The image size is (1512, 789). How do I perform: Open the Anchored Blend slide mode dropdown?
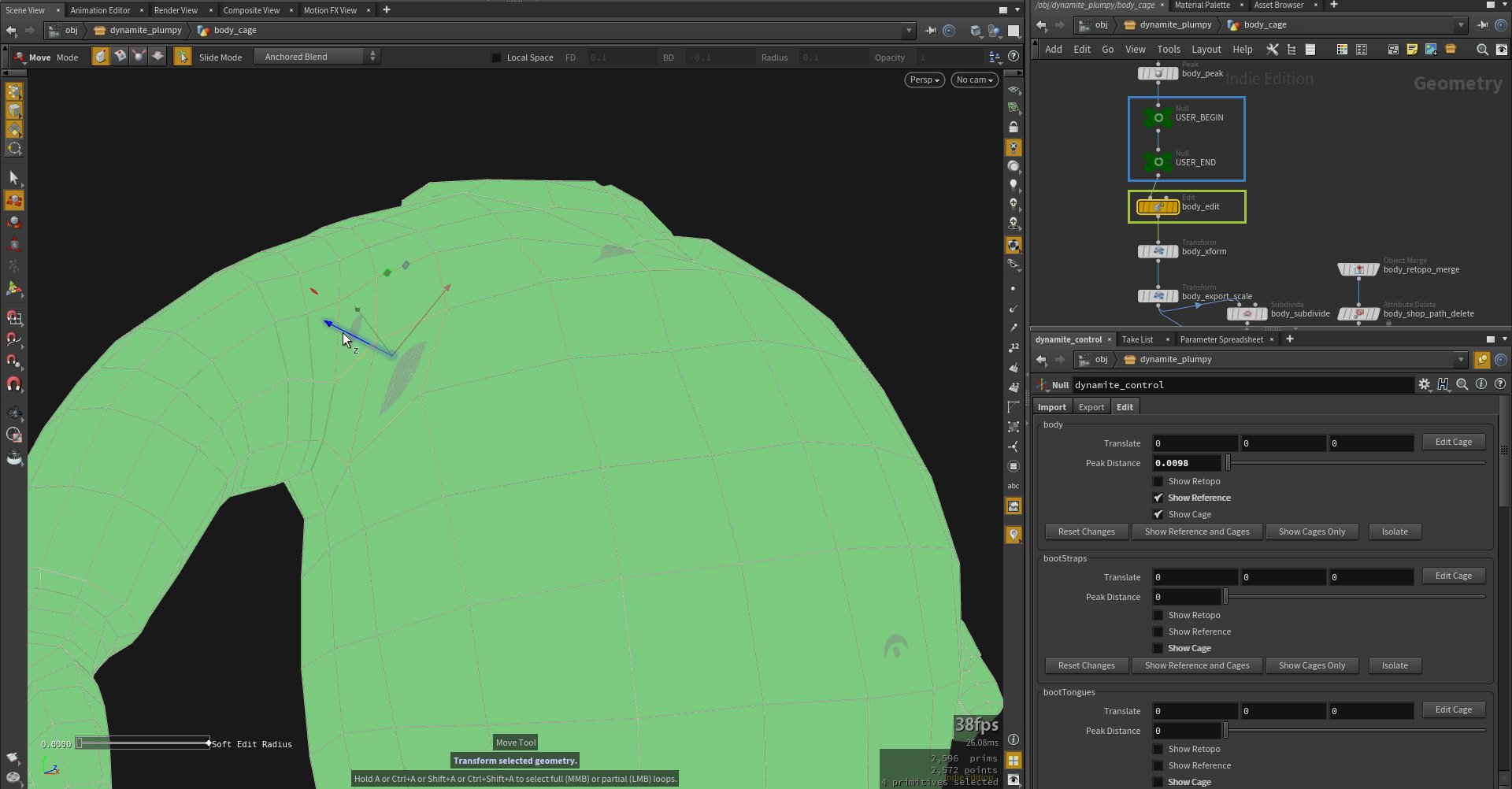(317, 57)
